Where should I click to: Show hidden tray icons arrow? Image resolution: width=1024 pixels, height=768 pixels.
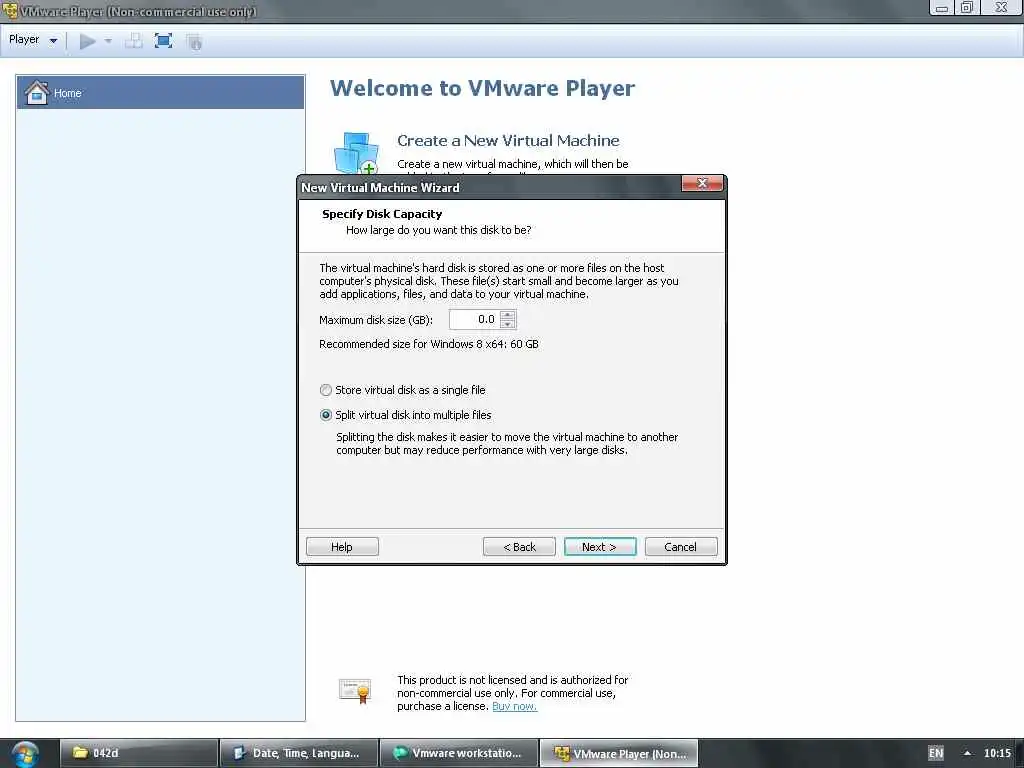[x=967, y=753]
